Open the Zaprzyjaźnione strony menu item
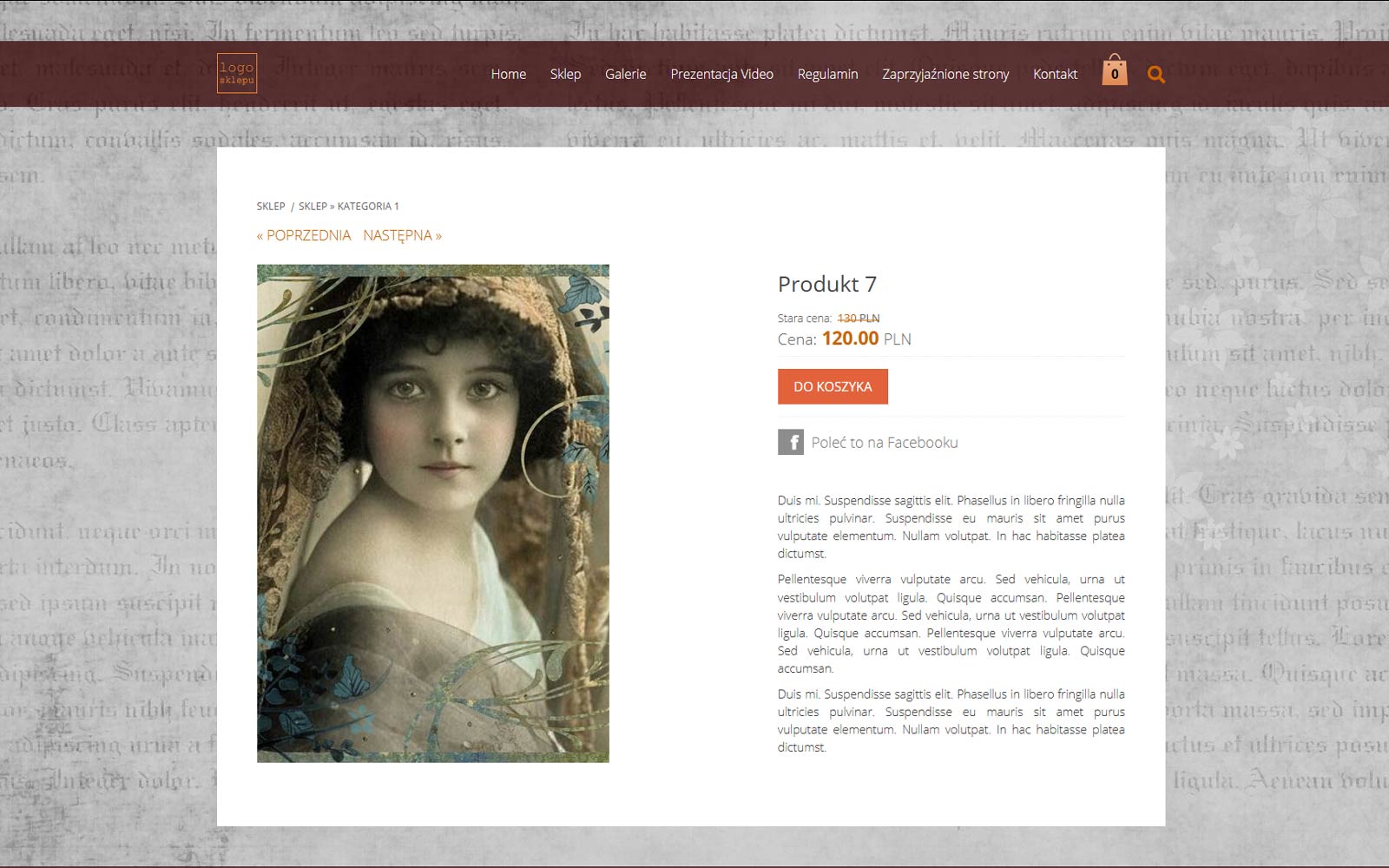The width and height of the screenshot is (1389, 868). click(x=945, y=74)
